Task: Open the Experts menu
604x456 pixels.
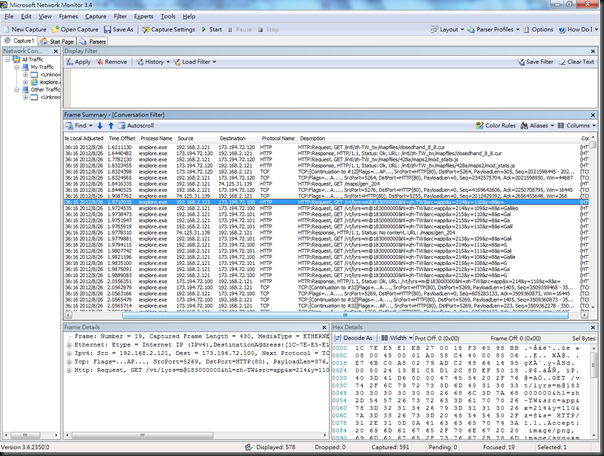Action: [x=144, y=17]
